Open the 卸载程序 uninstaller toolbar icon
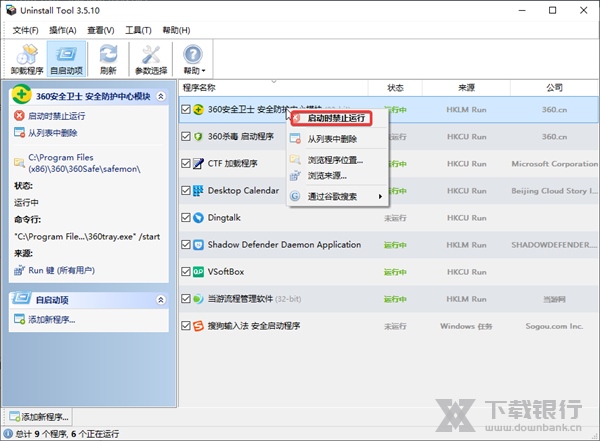 click(25, 60)
